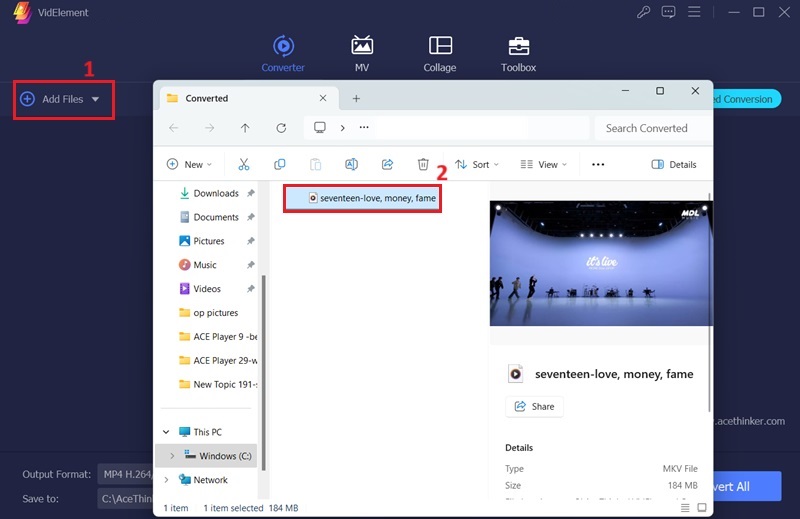Image resolution: width=800 pixels, height=519 pixels.
Task: Open the VidElement feedback chat icon
Action: point(668,12)
